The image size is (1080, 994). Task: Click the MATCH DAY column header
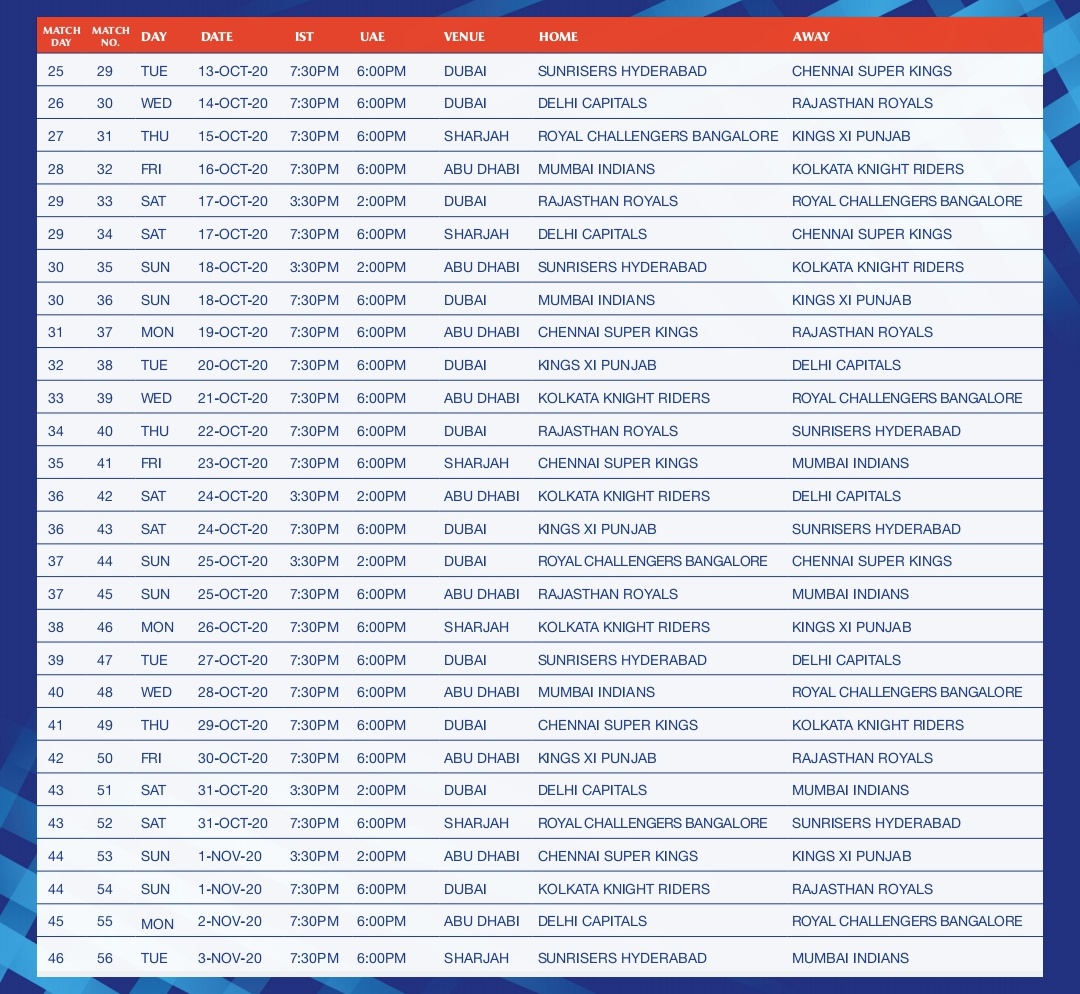61,37
